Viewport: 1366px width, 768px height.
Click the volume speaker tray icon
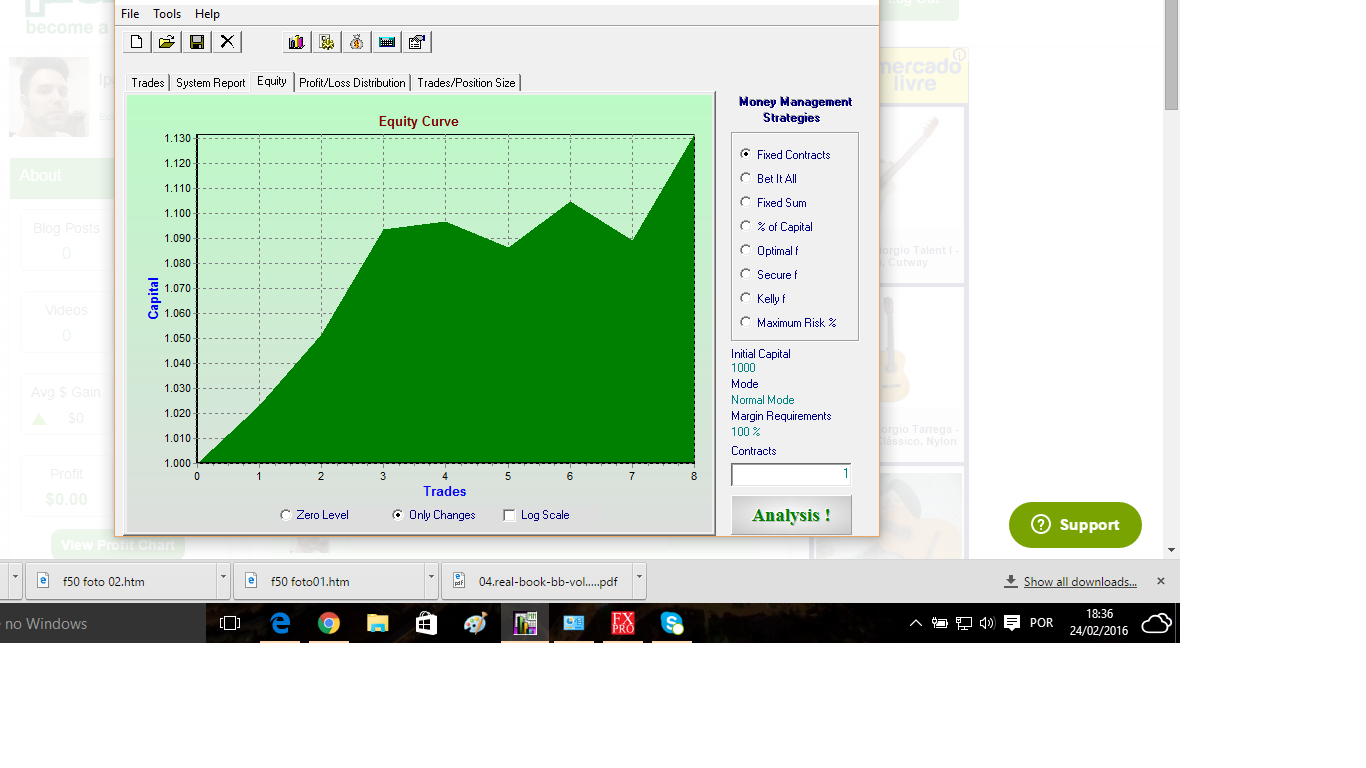click(987, 623)
